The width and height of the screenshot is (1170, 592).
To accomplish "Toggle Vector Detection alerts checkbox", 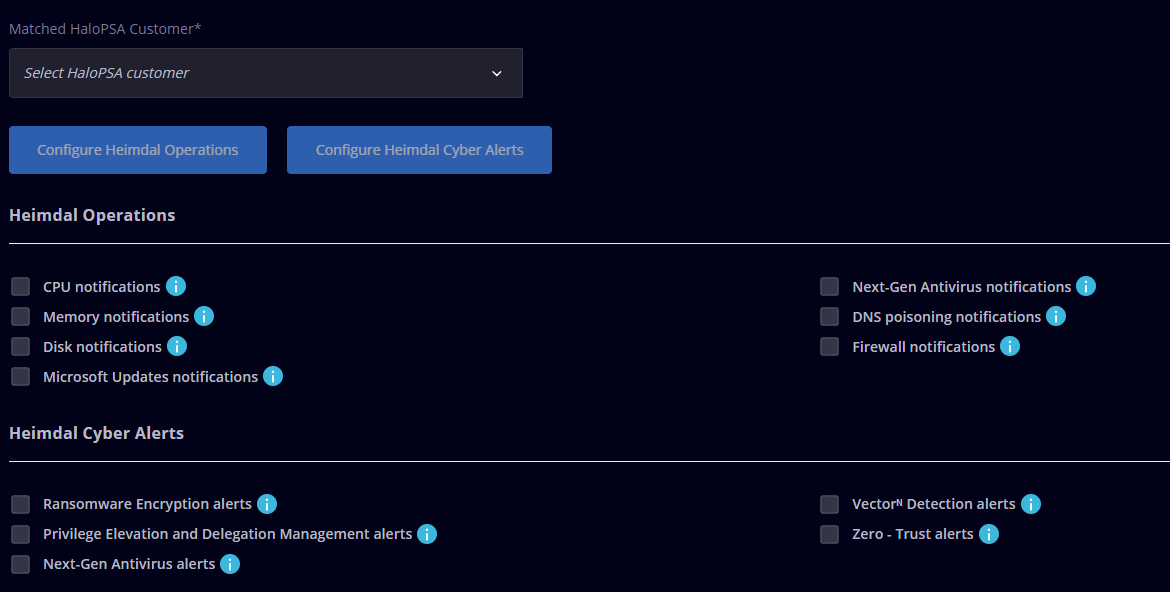I will (x=830, y=505).
